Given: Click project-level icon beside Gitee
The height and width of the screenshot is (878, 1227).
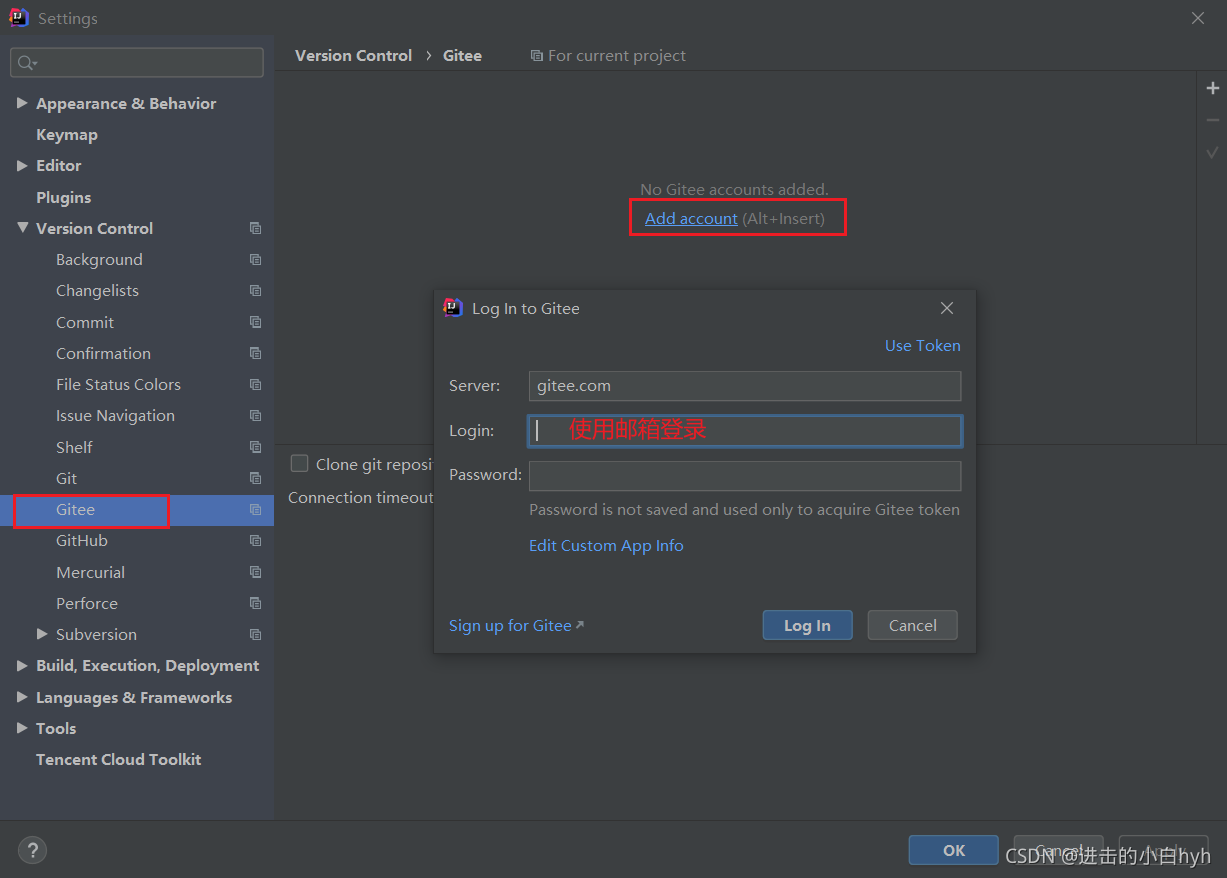Looking at the screenshot, I should click(256, 510).
